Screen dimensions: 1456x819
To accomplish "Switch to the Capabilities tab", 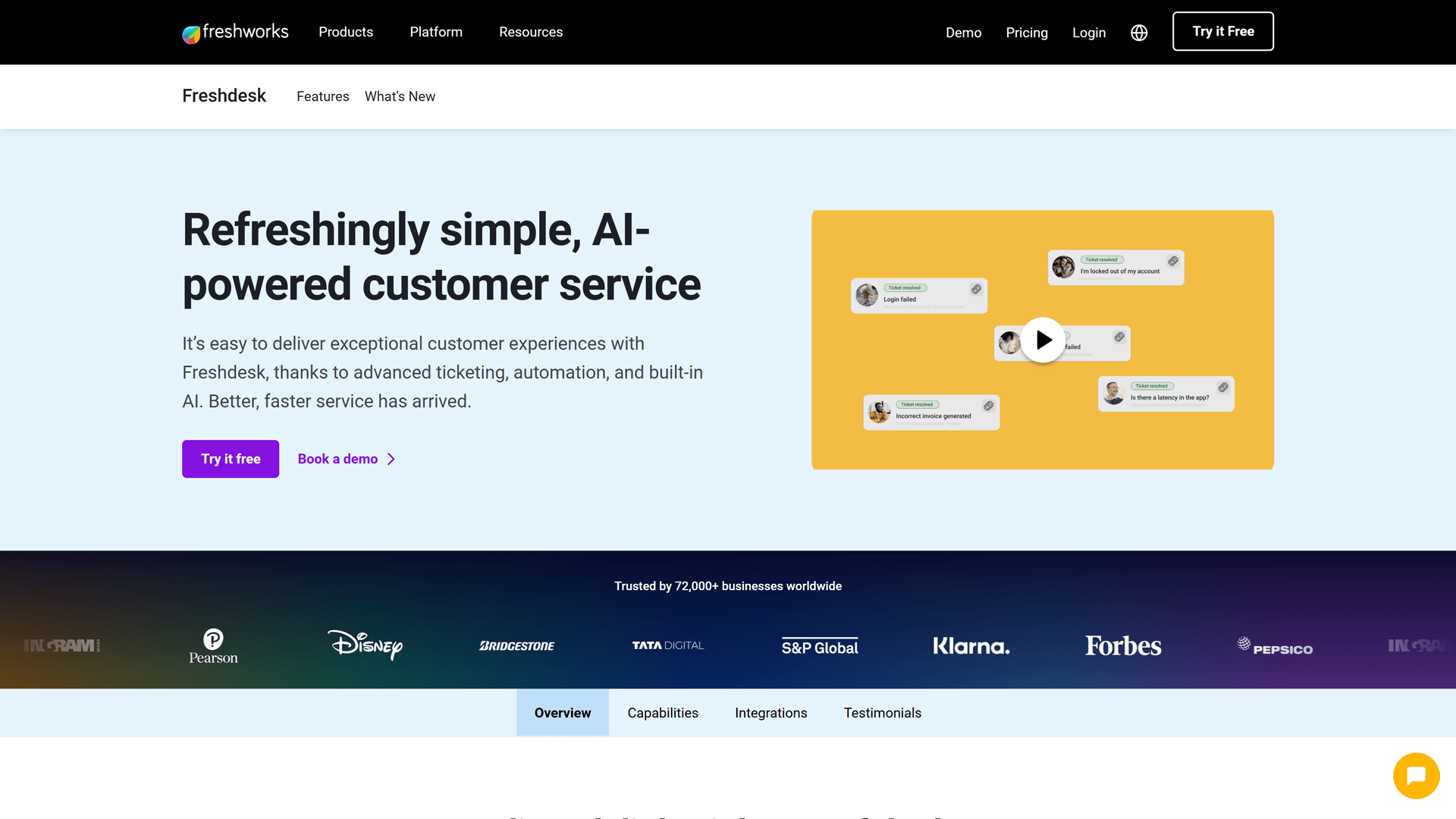I will [663, 713].
